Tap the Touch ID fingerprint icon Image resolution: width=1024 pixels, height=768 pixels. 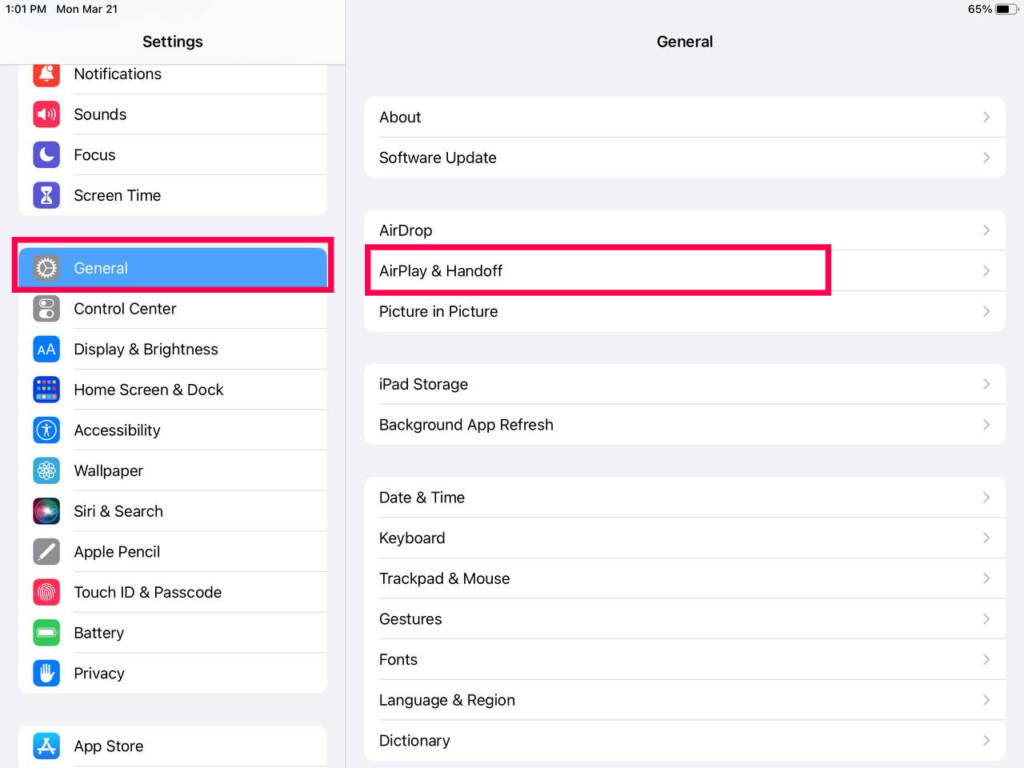click(x=46, y=592)
